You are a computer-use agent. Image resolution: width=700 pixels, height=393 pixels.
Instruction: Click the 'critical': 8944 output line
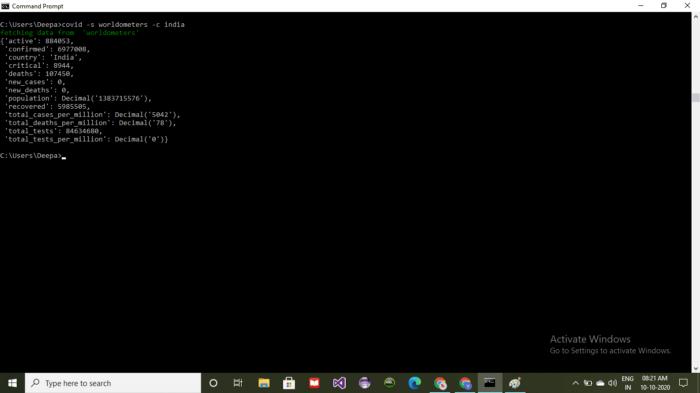(39, 66)
